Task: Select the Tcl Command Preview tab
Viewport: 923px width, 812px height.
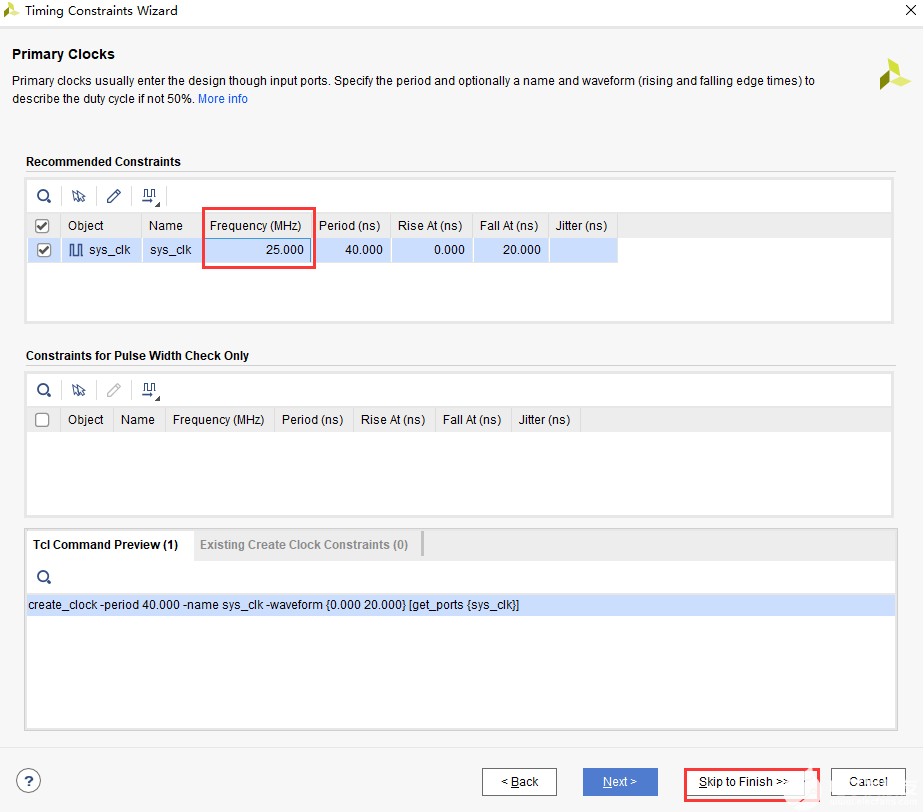Action: 105,545
